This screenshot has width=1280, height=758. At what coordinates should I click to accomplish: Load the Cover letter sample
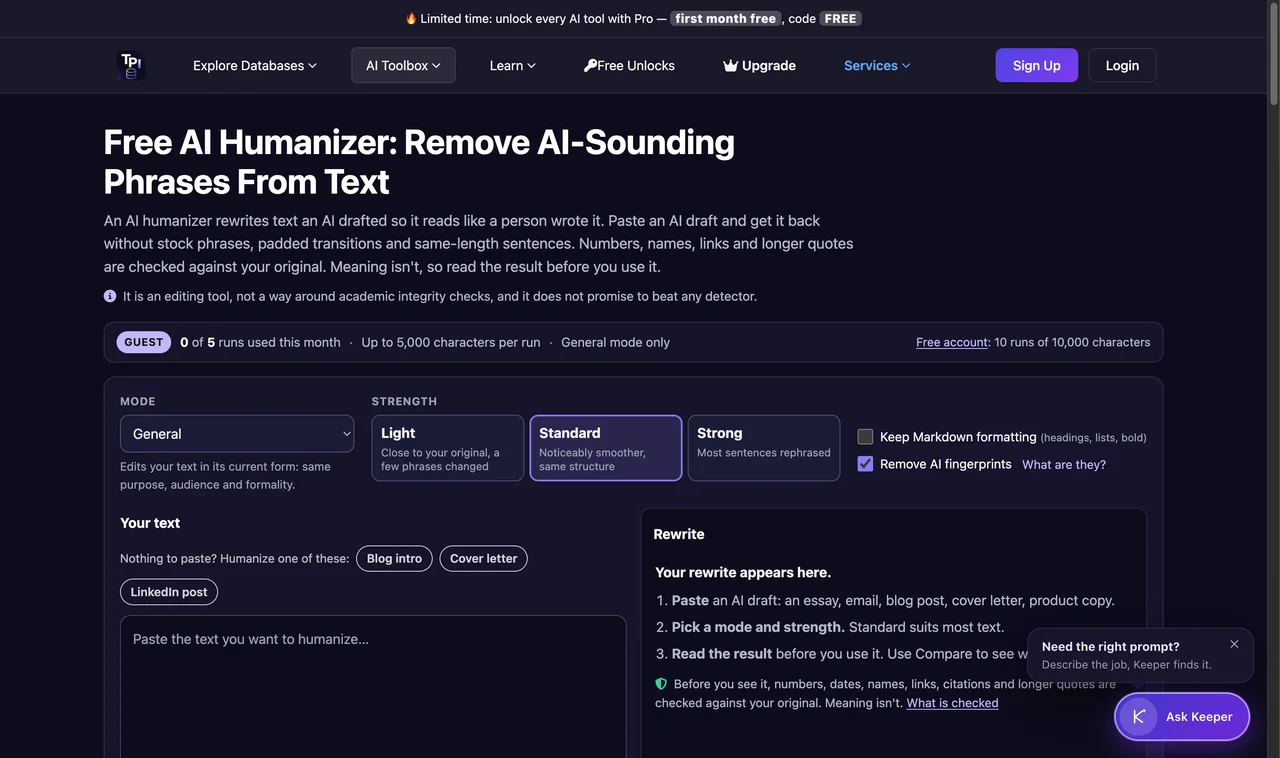click(x=484, y=559)
